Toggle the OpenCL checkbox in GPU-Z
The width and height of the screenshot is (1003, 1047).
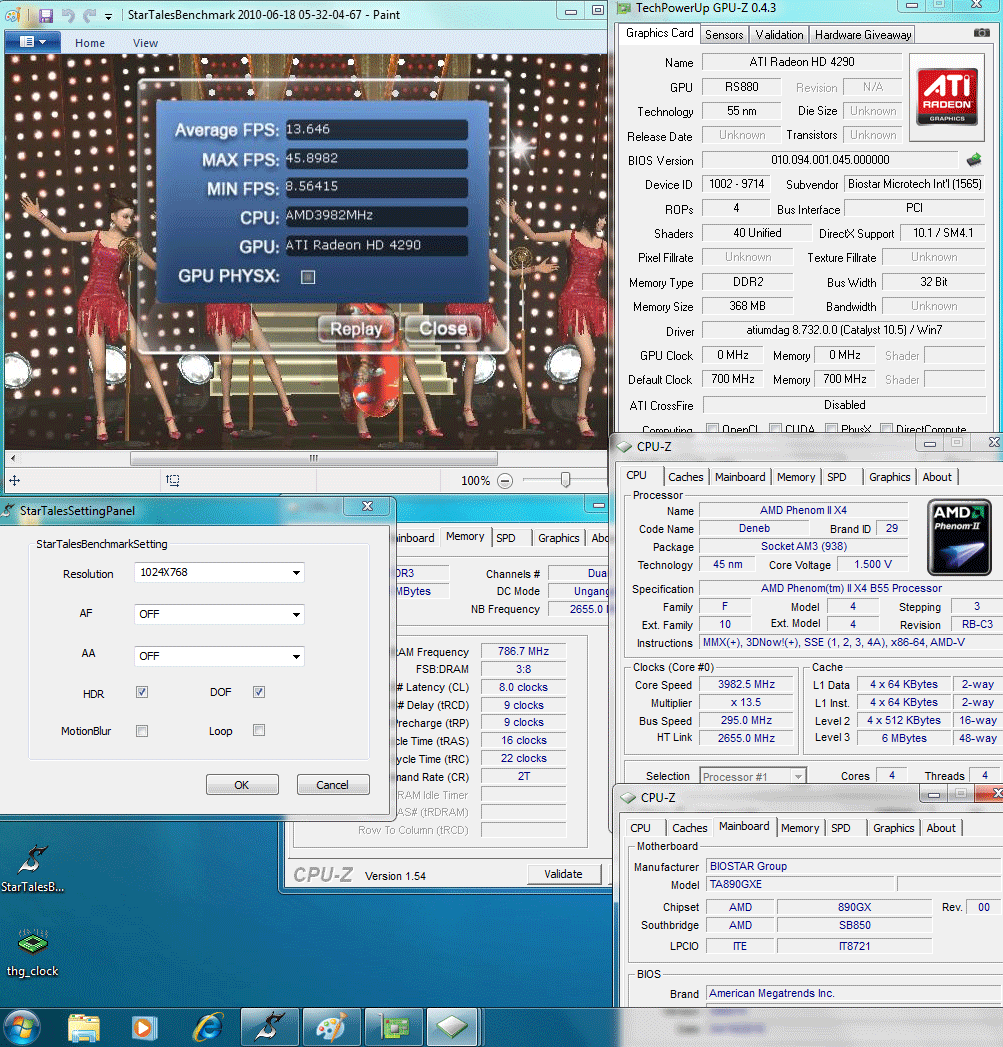pyautogui.click(x=713, y=429)
